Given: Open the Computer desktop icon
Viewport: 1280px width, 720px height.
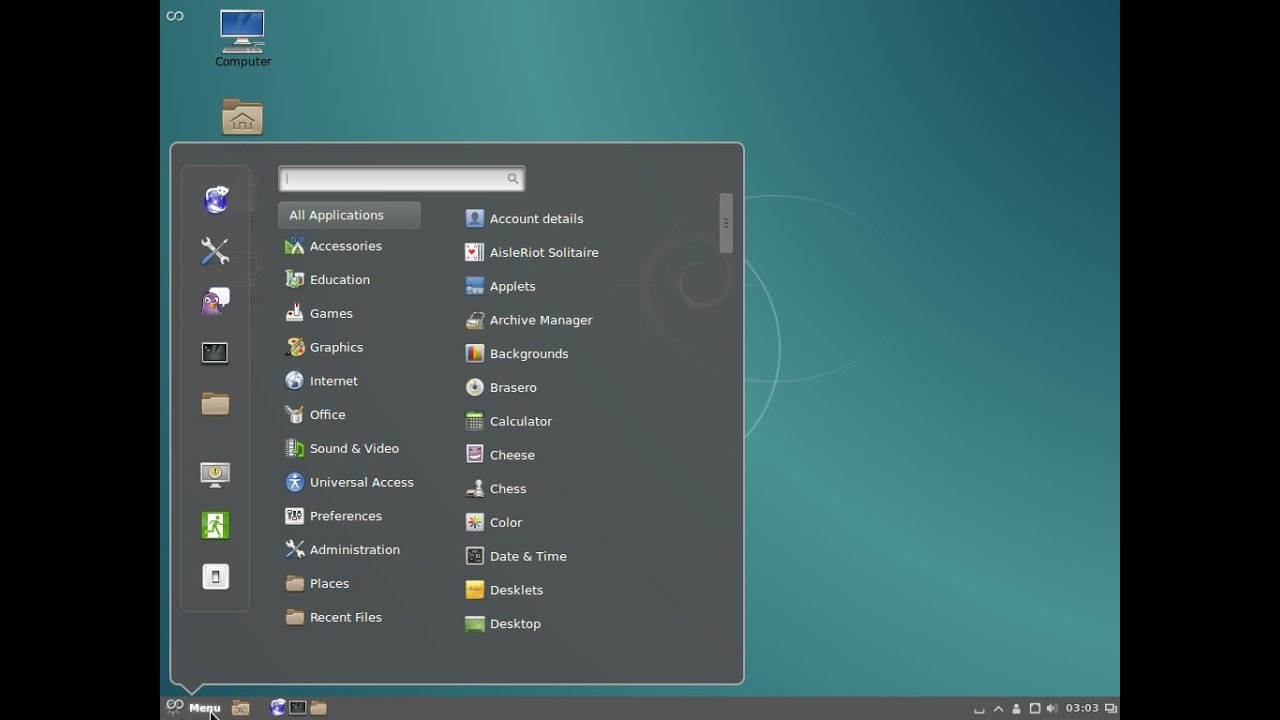Looking at the screenshot, I should (243, 39).
